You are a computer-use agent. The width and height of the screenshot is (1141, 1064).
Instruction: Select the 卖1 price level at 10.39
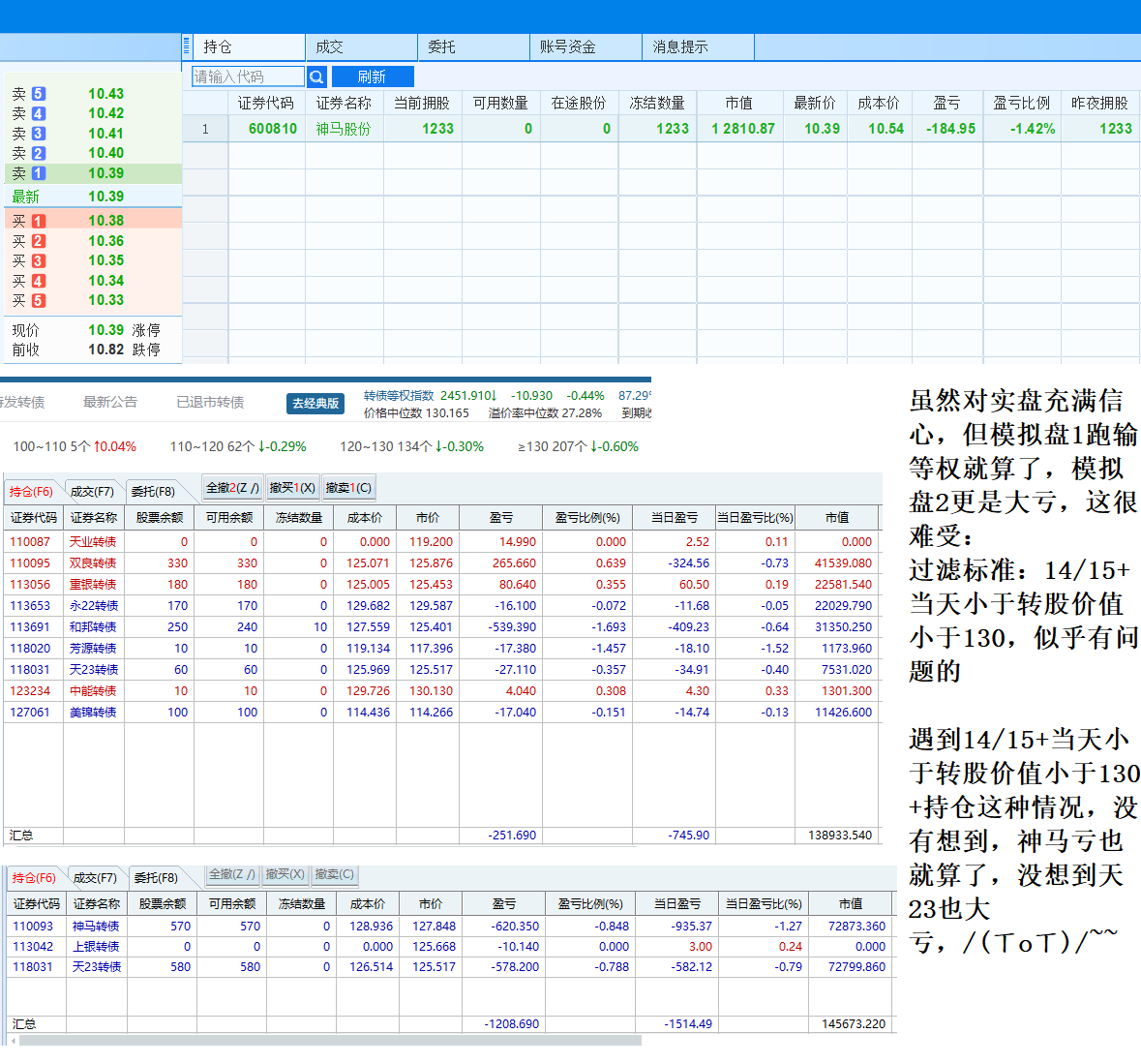(x=93, y=173)
